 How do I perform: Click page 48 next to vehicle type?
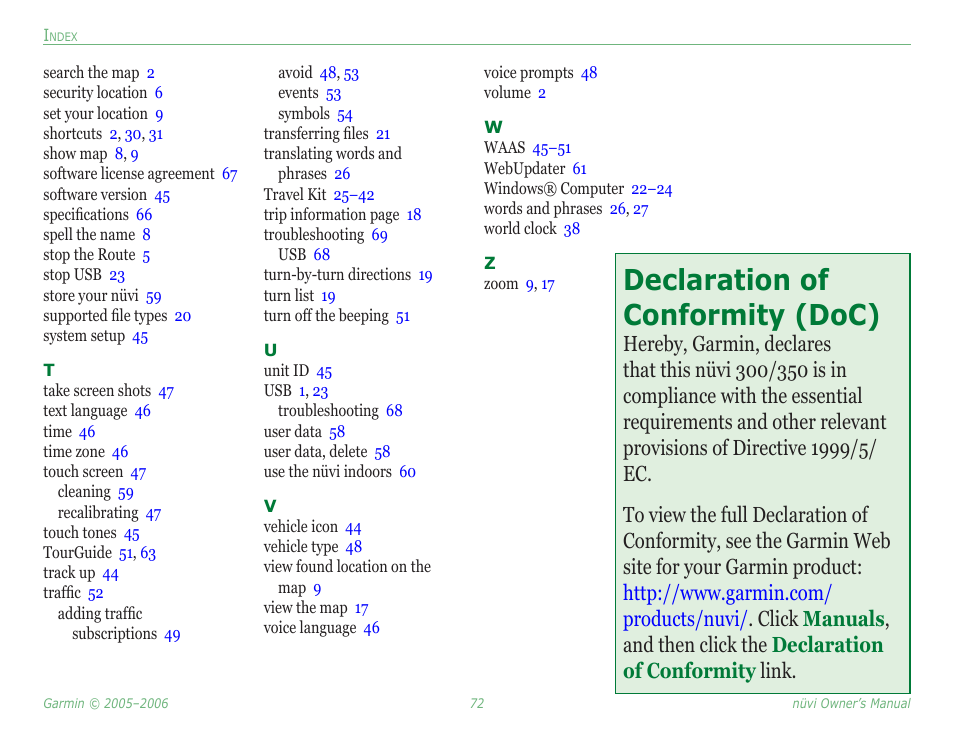pos(353,547)
